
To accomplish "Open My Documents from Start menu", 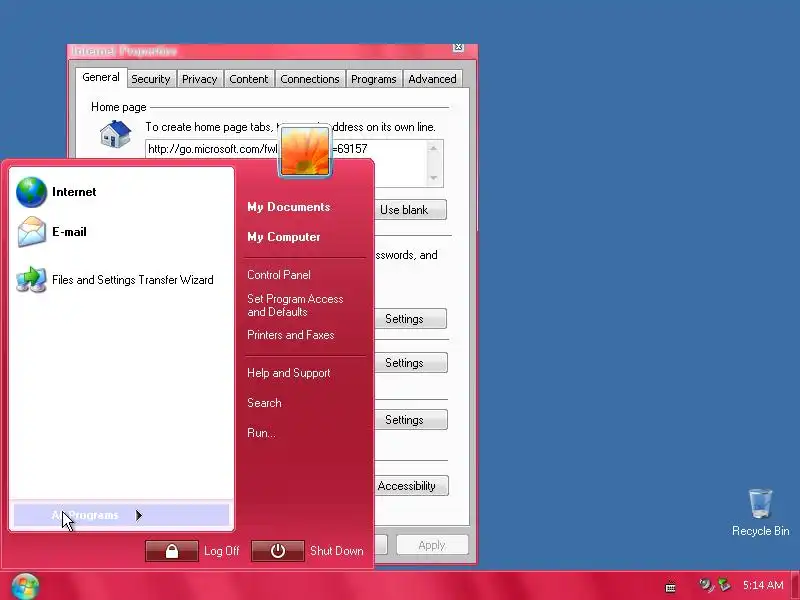I will tap(289, 207).
